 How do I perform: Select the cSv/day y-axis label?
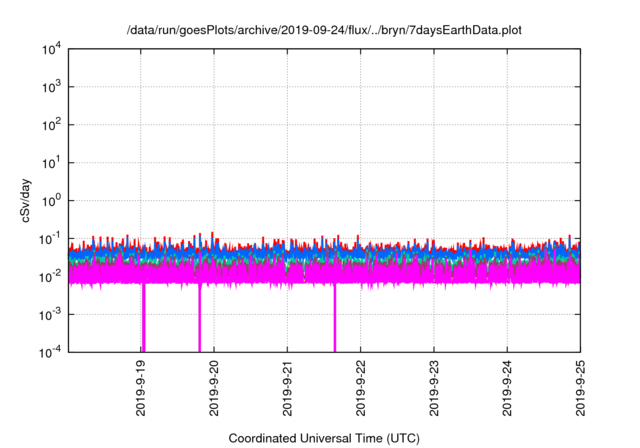(x=25, y=200)
